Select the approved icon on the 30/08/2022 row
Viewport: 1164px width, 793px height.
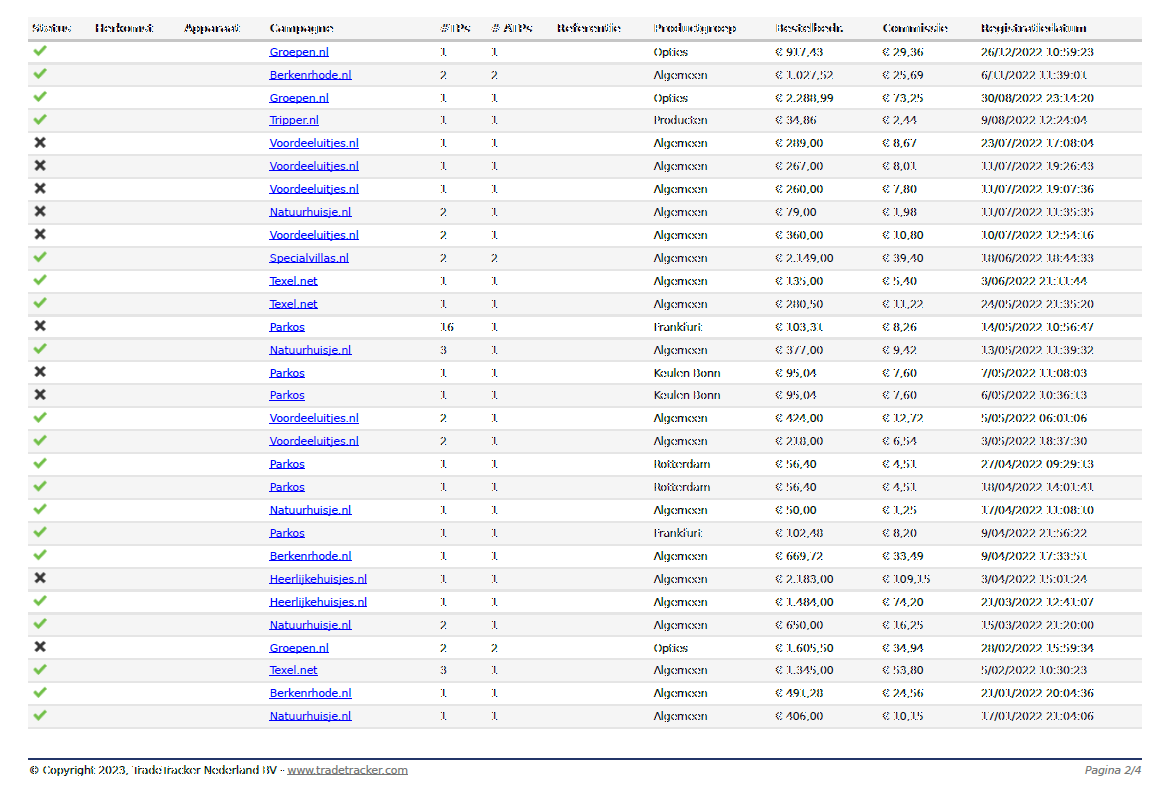point(40,97)
